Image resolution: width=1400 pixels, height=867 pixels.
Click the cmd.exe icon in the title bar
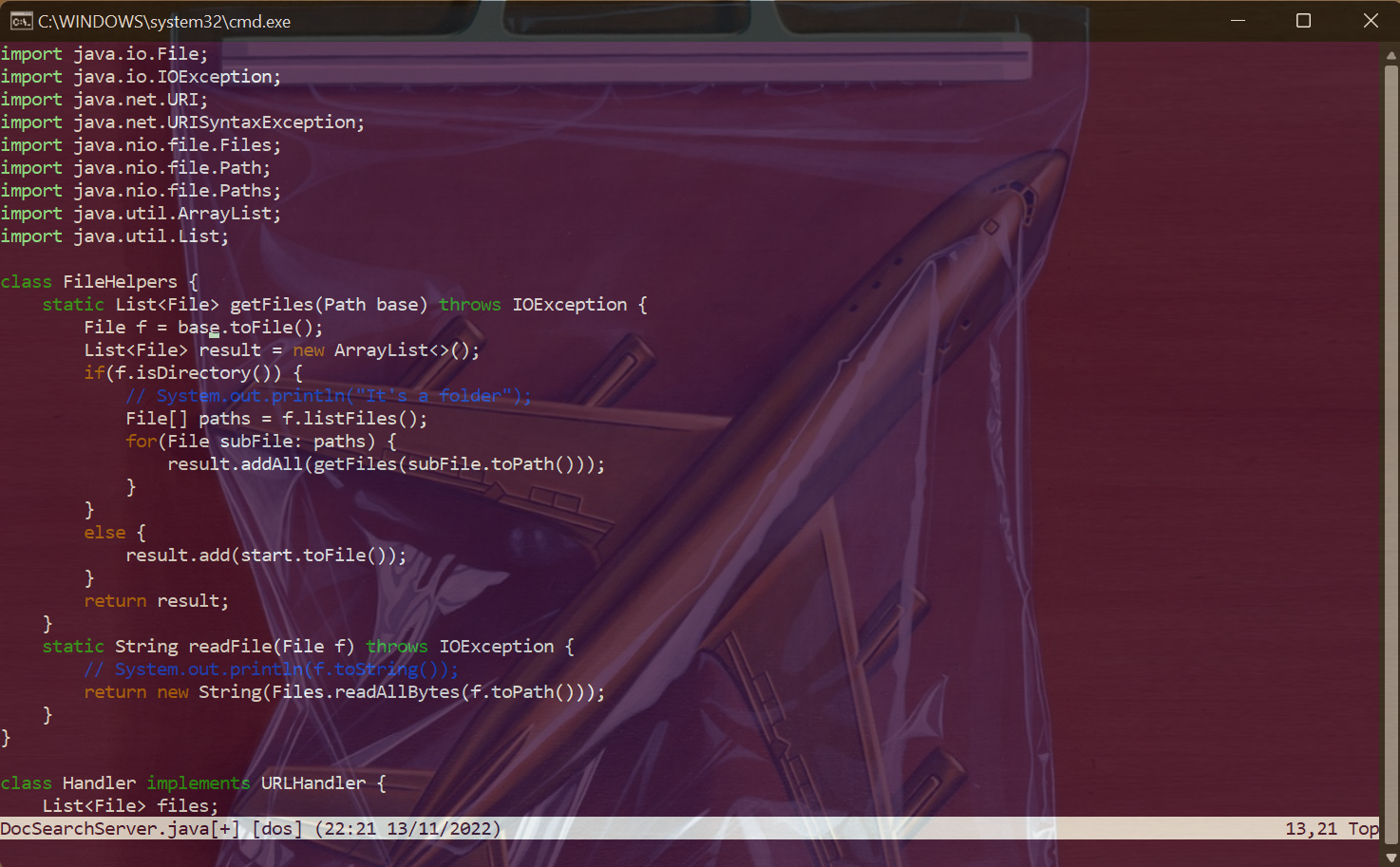[x=21, y=21]
